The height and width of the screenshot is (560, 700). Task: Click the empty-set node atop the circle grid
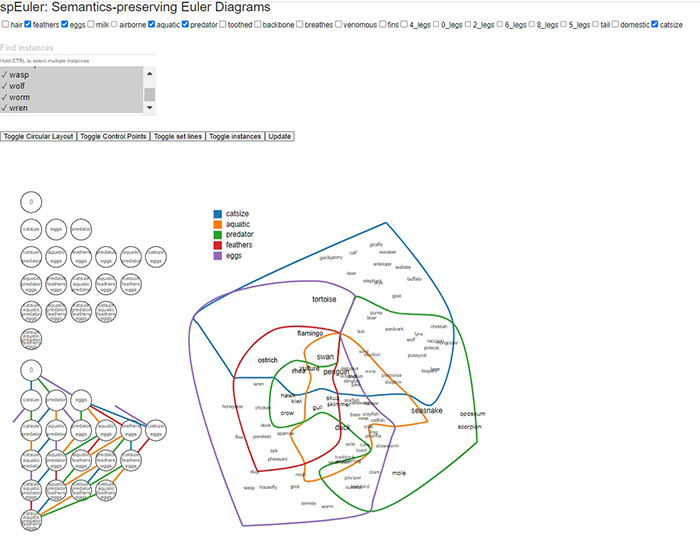(31, 202)
